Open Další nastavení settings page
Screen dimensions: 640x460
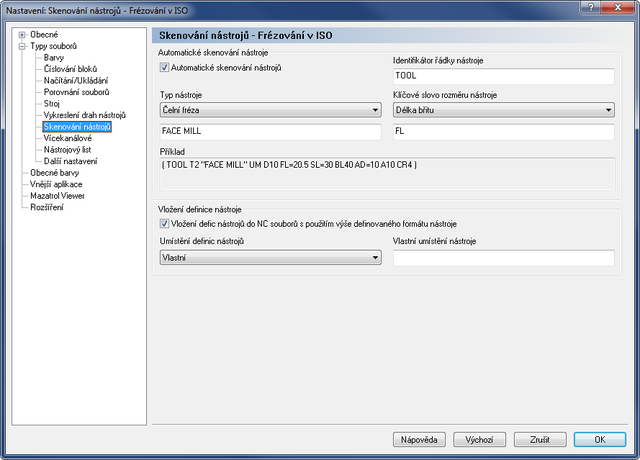(71, 161)
